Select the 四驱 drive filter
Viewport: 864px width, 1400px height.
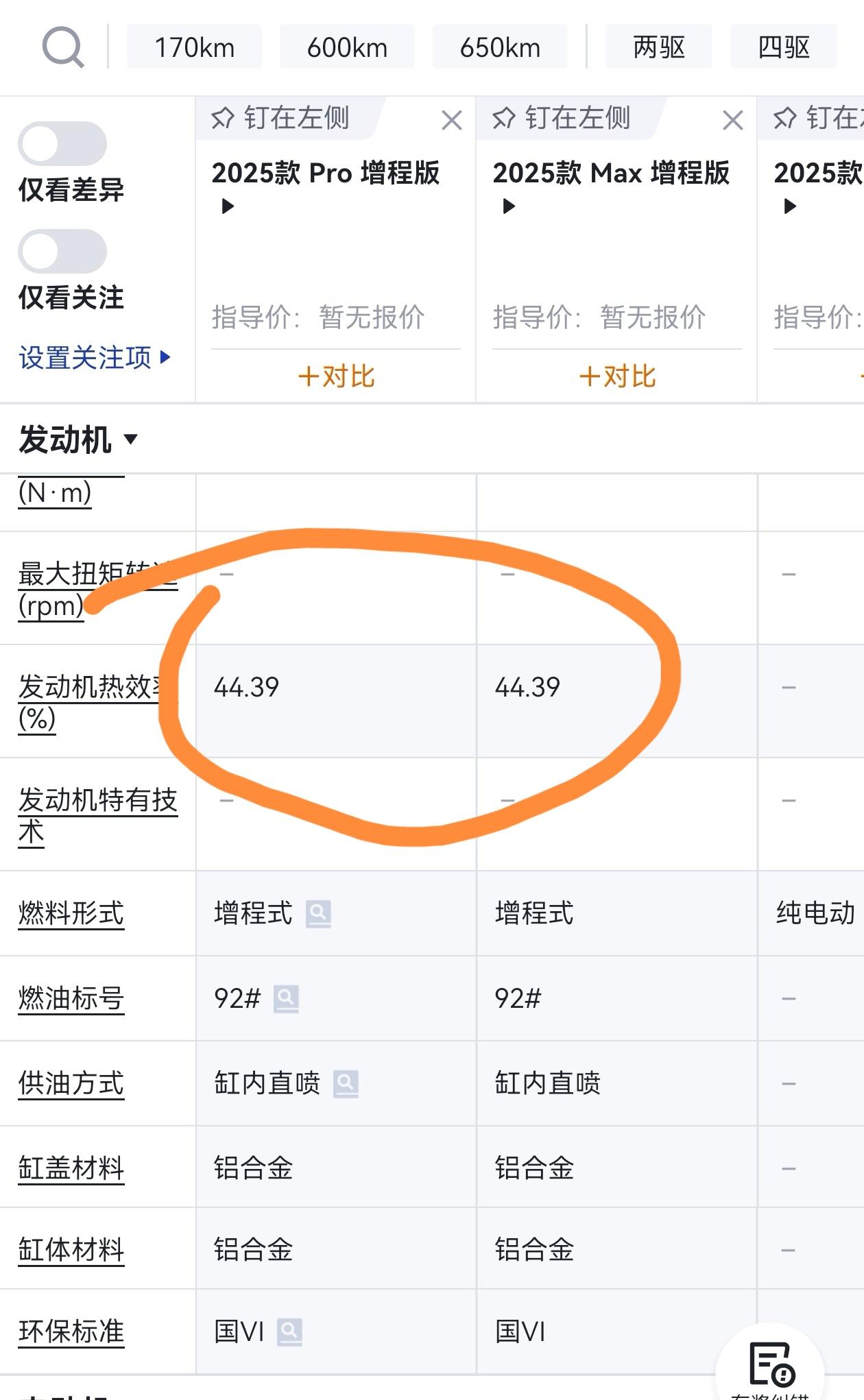click(x=783, y=47)
